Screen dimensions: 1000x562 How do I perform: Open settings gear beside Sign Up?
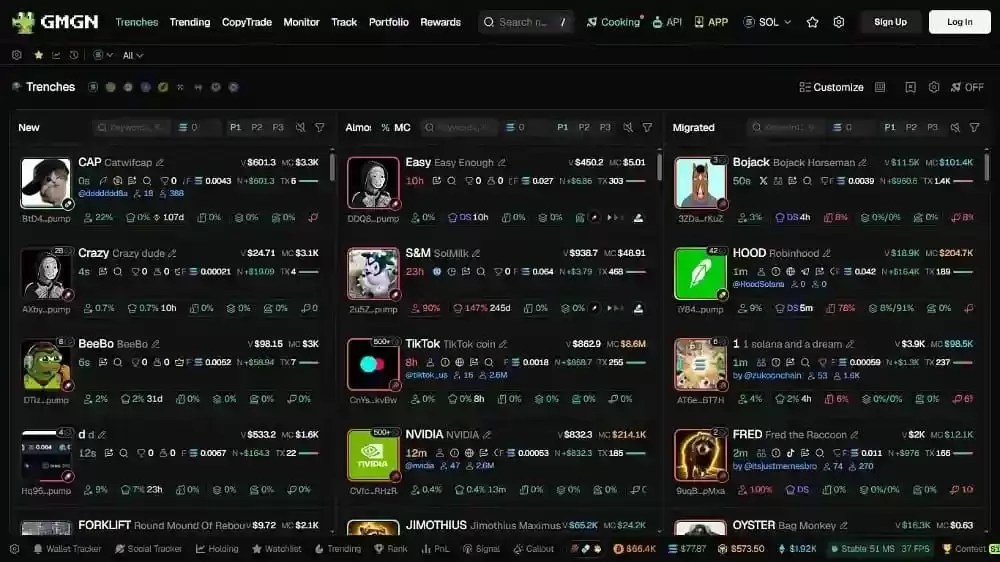click(839, 22)
